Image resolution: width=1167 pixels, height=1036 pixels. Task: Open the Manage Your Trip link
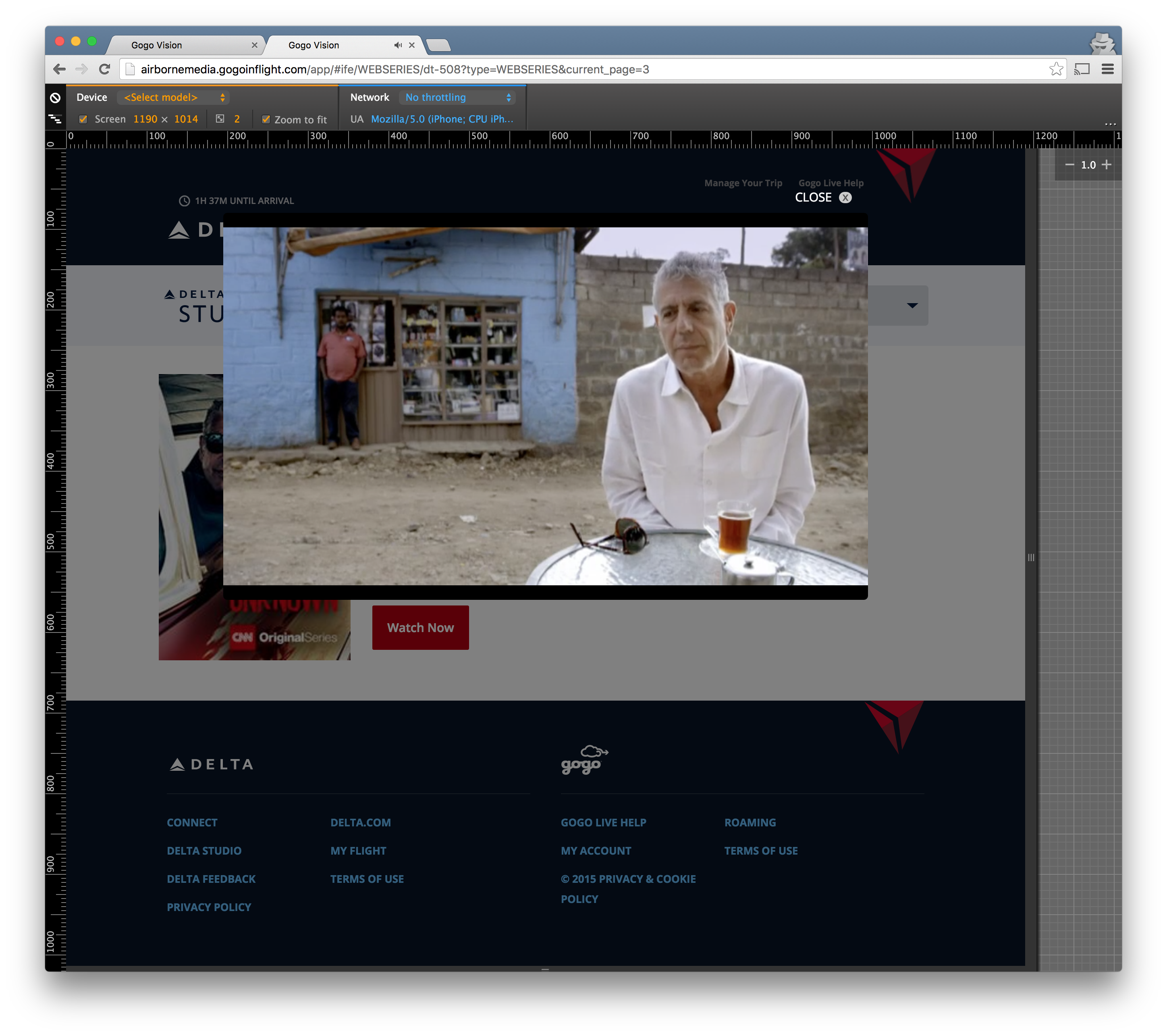(743, 183)
